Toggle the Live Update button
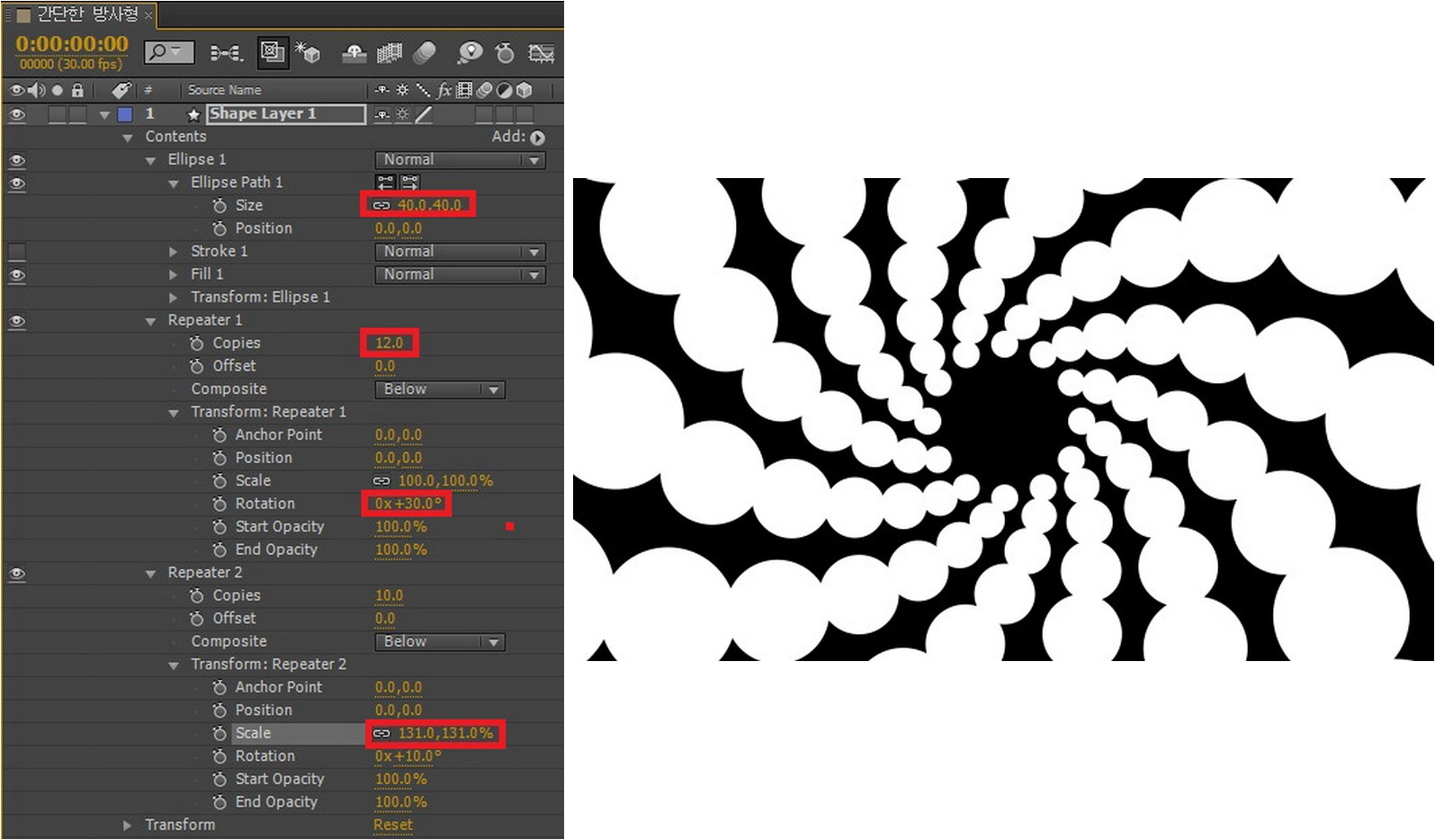 [x=272, y=52]
